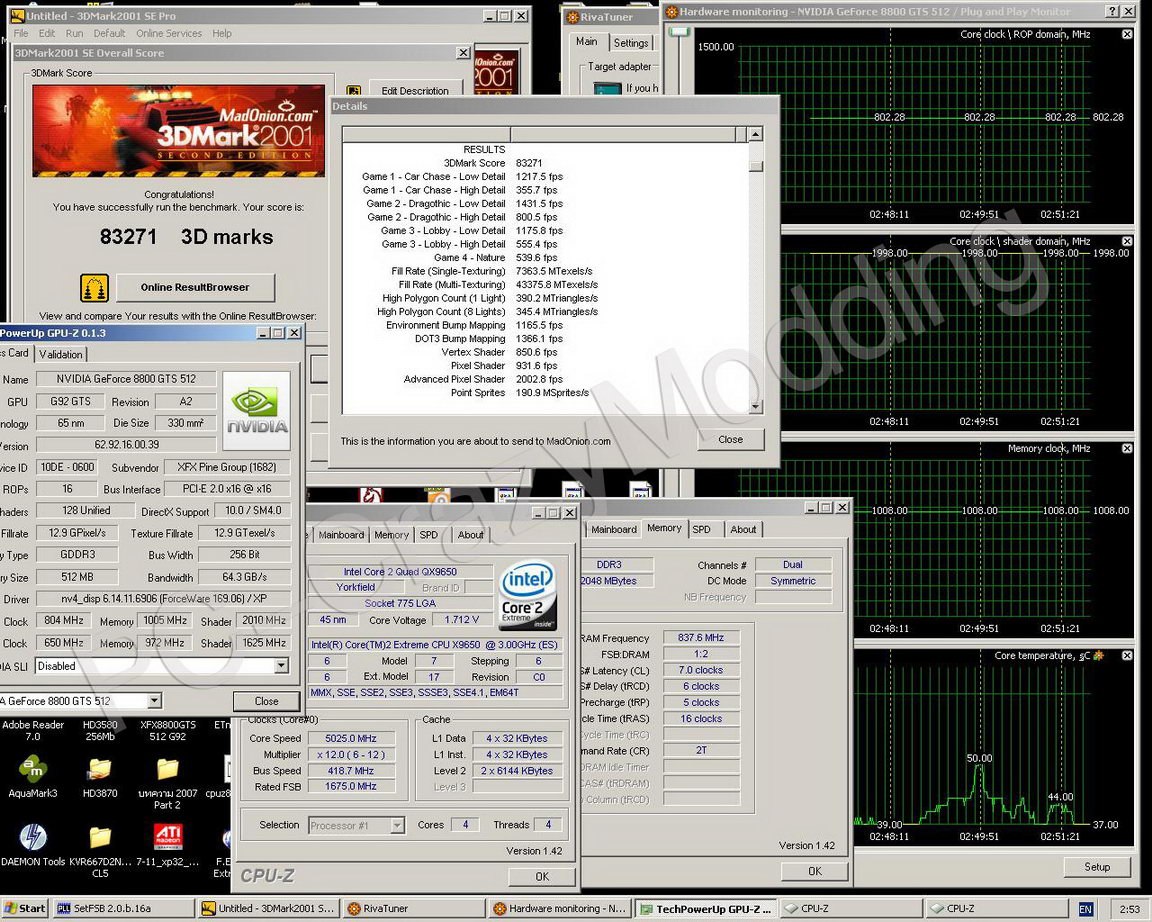Click the Start button Windows flag icon
This screenshot has width=1152, height=922.
coord(11,909)
